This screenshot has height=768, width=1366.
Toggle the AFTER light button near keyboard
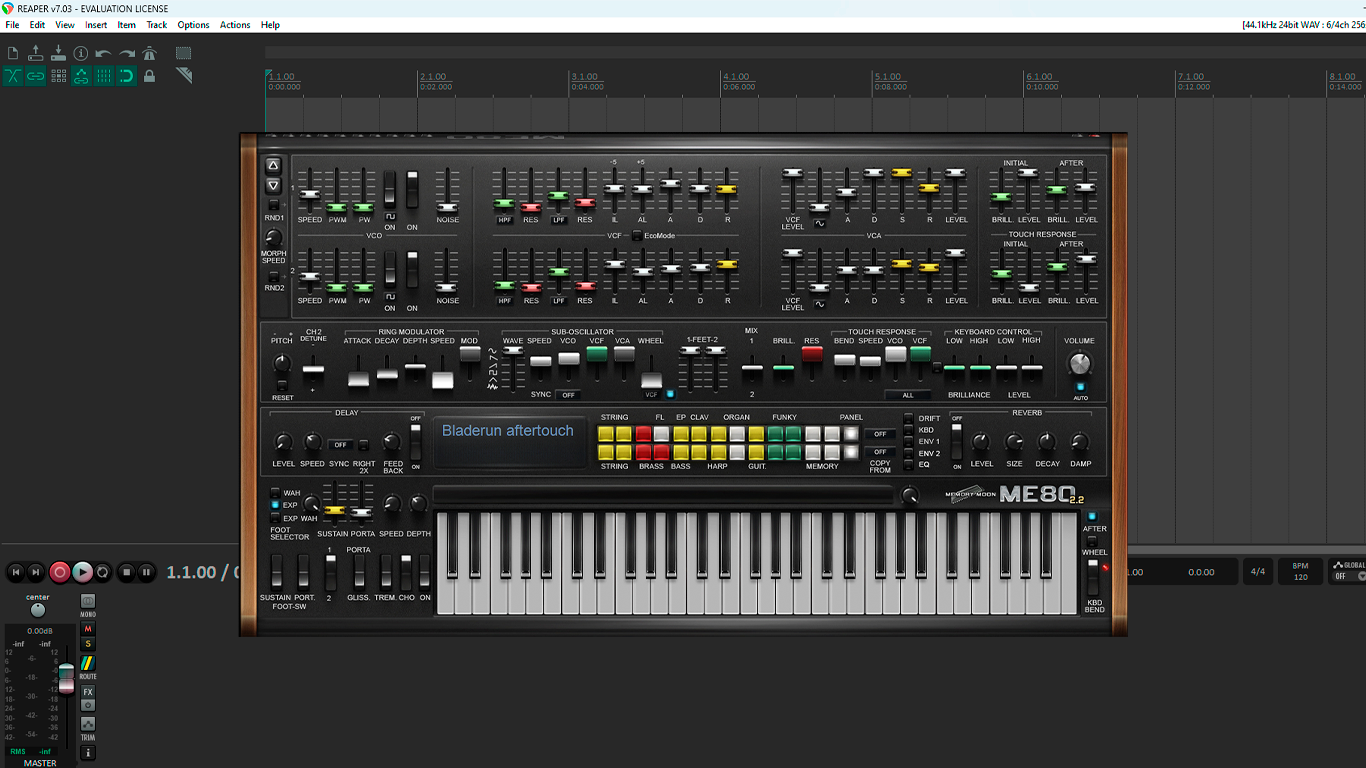[1091, 516]
